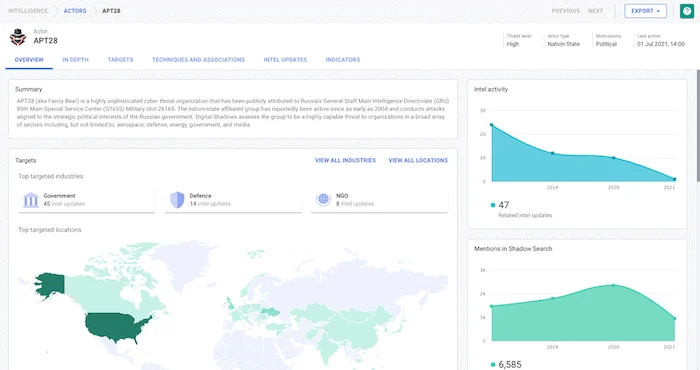Click the teal legend dot beside 47
Viewport: 700px width, 370px height.
click(x=493, y=205)
